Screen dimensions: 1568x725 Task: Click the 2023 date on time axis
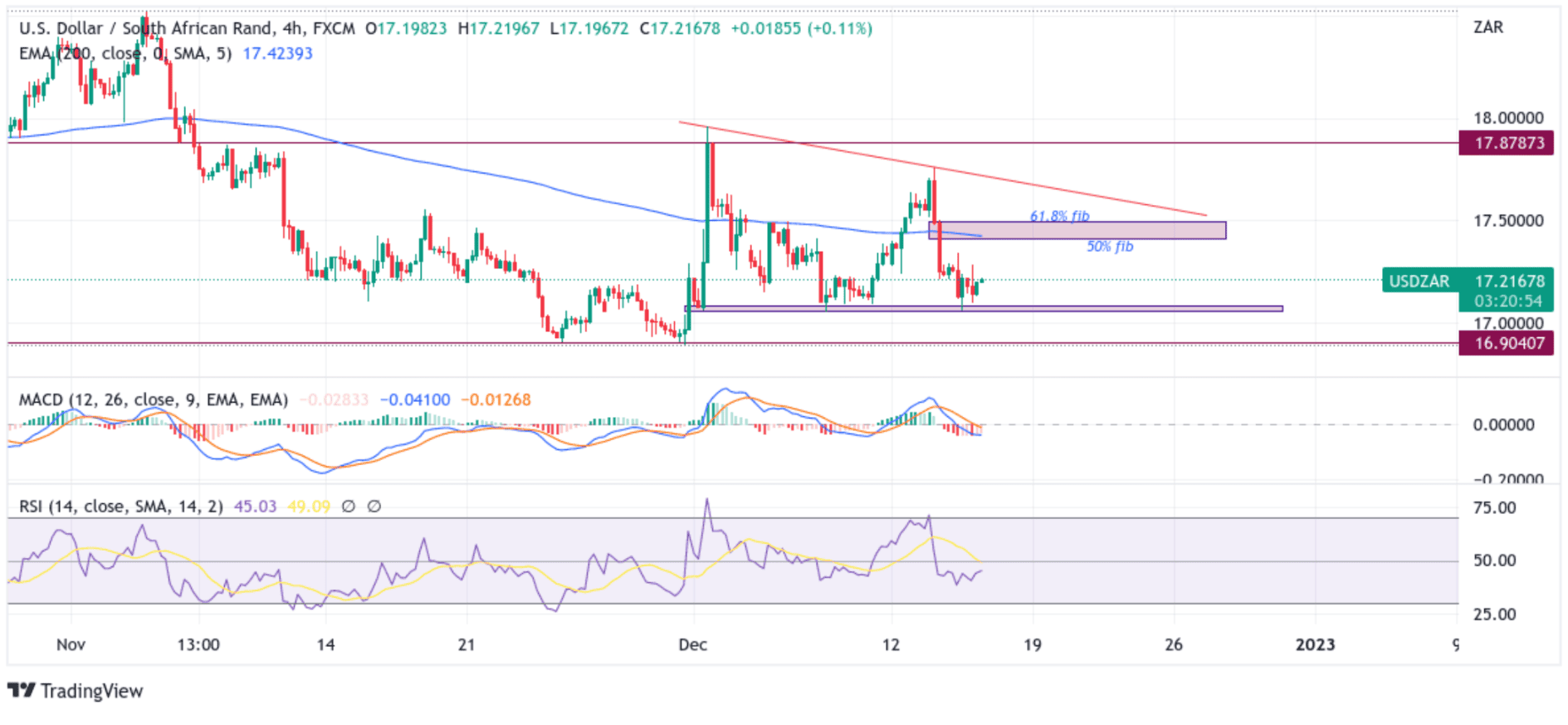(x=1315, y=644)
